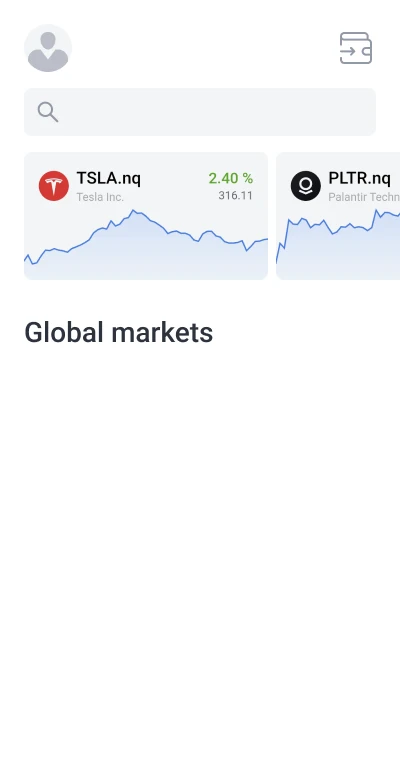Select the red Tesla logo
Screen dimensions: 400x784
click(x=54, y=186)
